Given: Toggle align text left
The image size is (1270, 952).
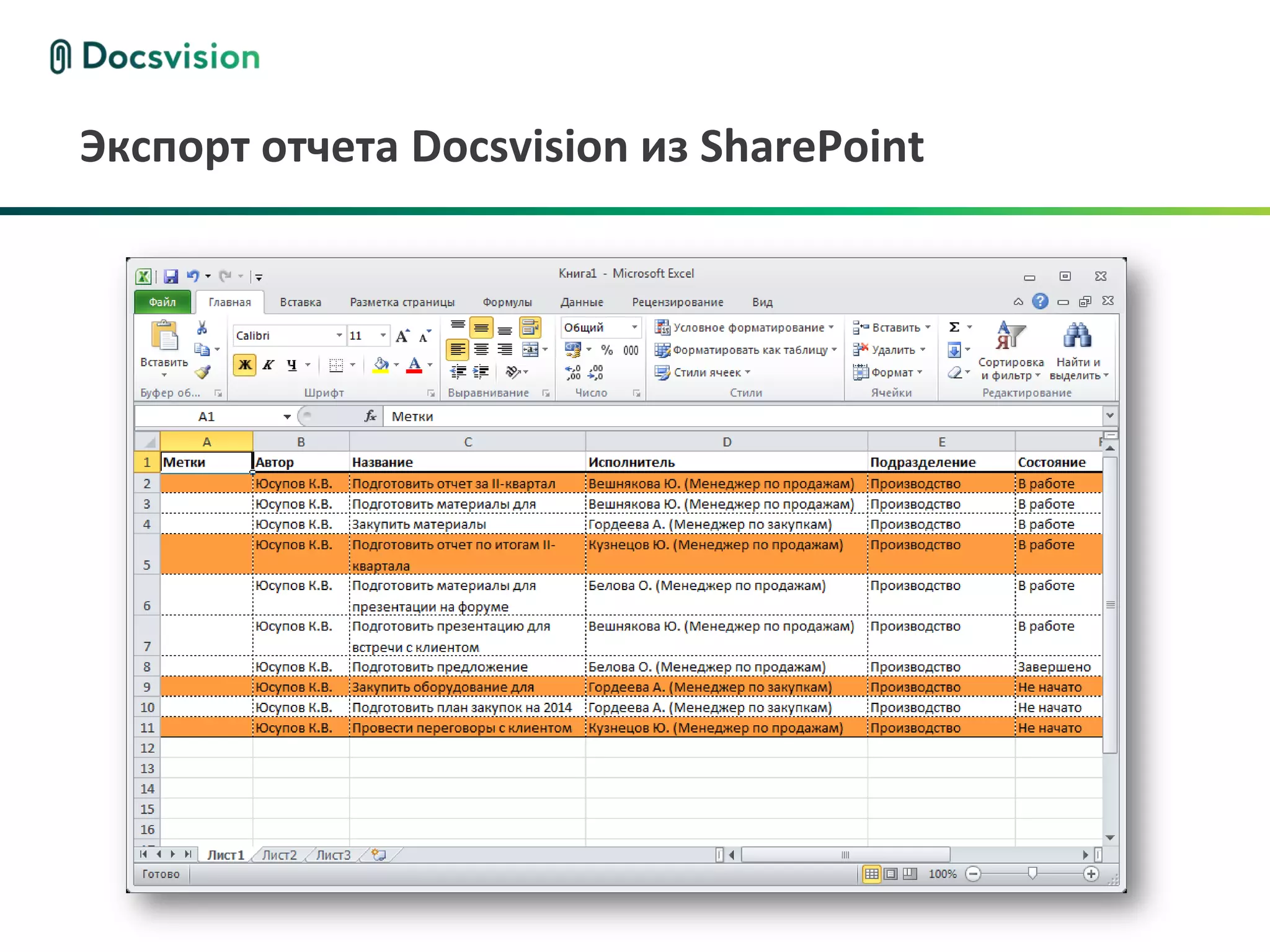Looking at the screenshot, I should point(458,350).
